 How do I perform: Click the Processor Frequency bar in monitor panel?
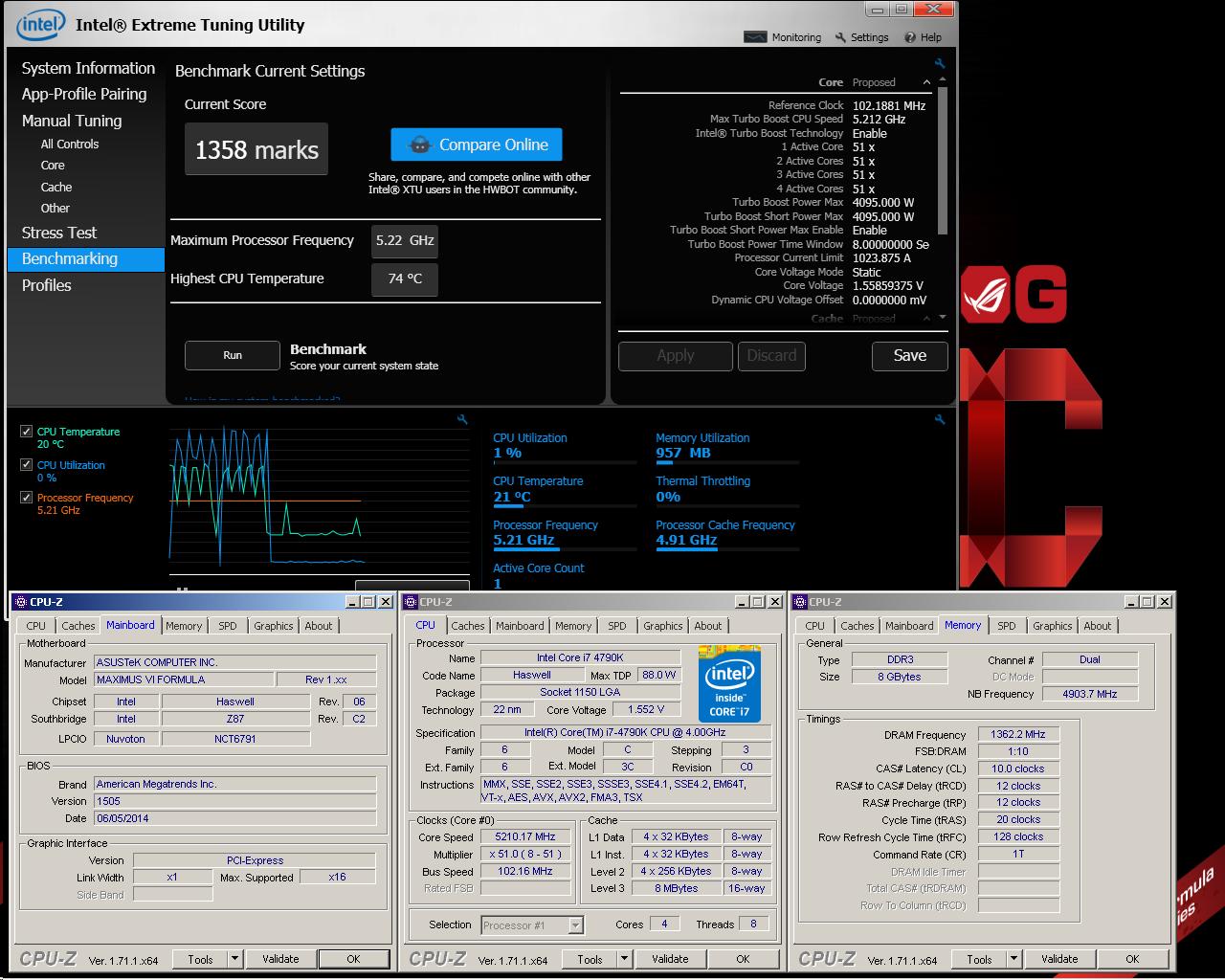click(x=565, y=550)
